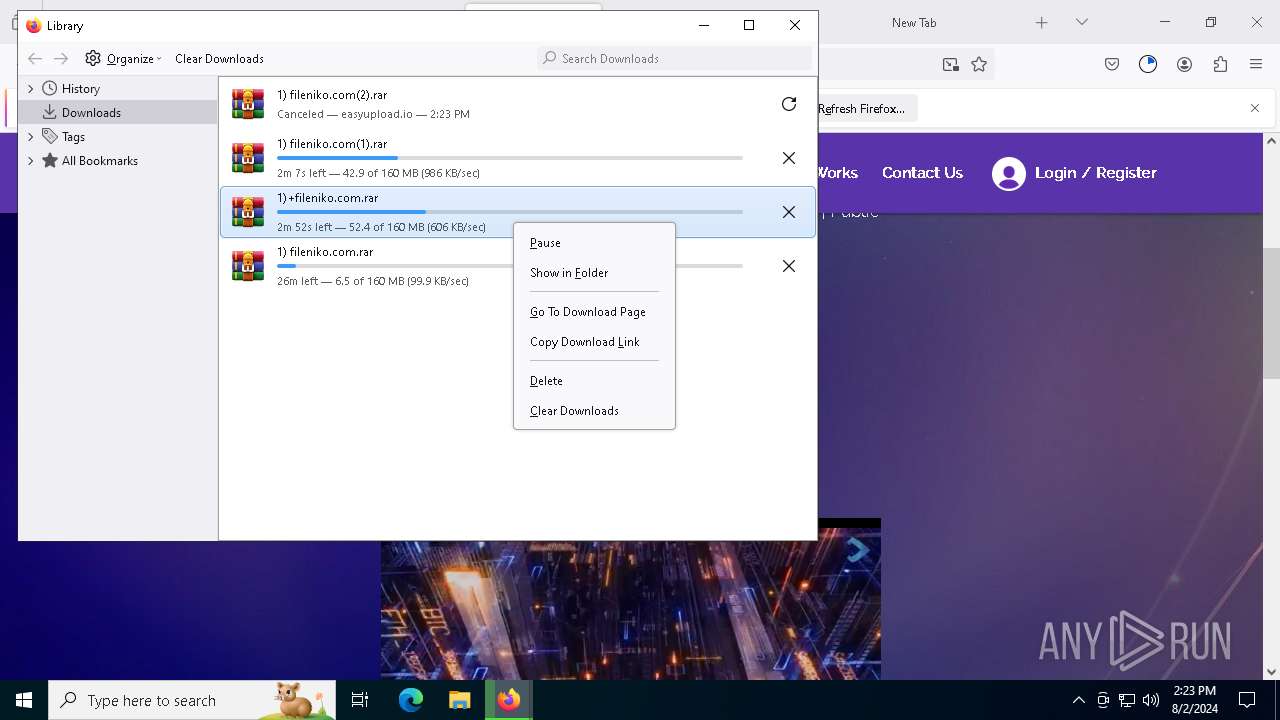Screen dimensions: 1280x720
Task: Bookmark this page with the star icon
Action: click(x=979, y=64)
